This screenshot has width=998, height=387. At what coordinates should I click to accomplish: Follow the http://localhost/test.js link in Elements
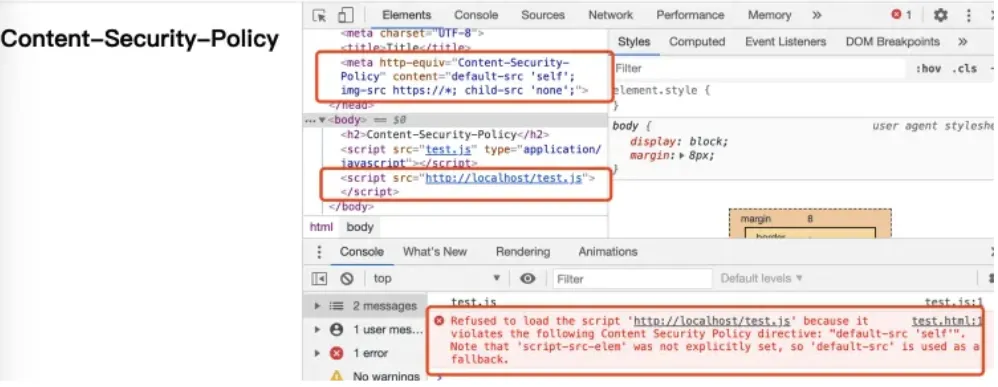503,178
